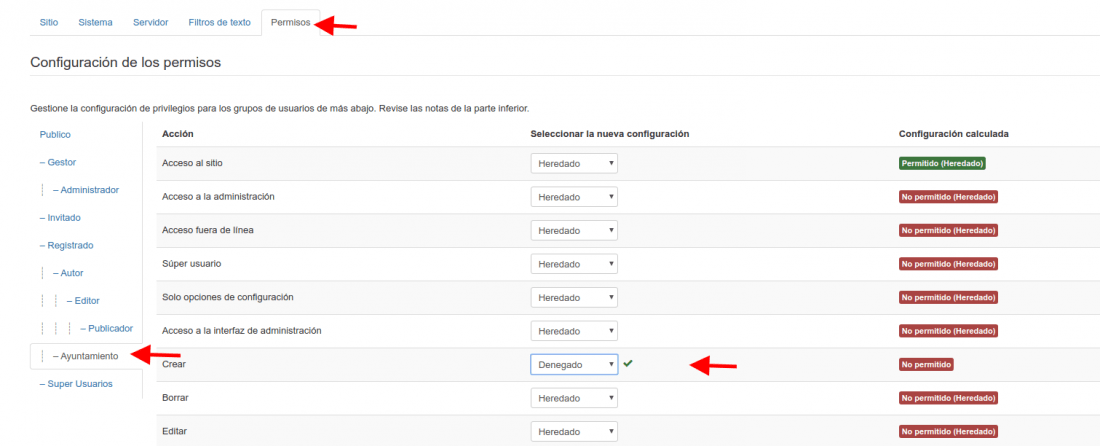Expand the Borrar permission dropdown
1100x446 pixels.
pos(574,398)
